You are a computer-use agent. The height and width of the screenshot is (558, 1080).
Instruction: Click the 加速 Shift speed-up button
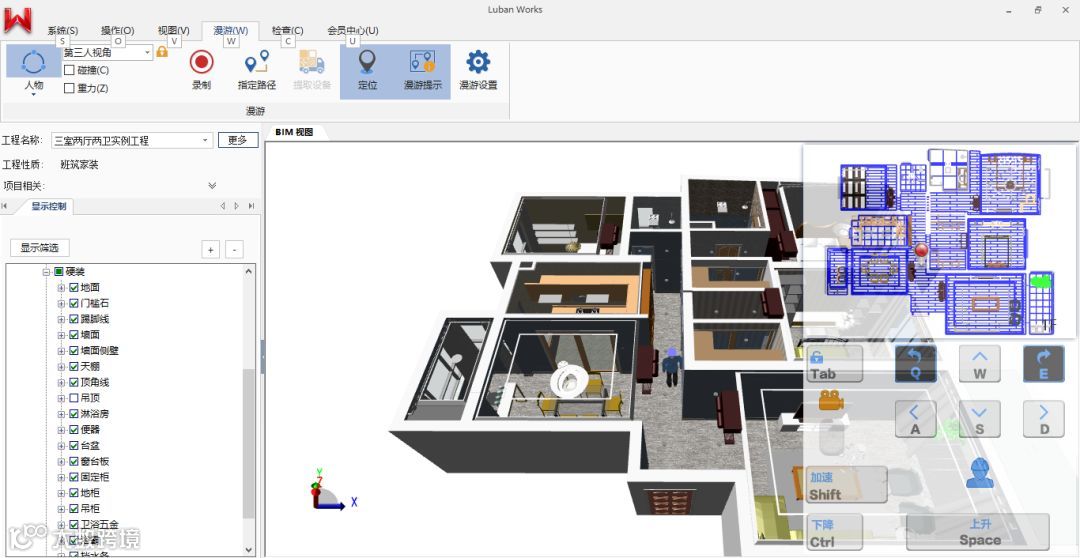[x=847, y=485]
